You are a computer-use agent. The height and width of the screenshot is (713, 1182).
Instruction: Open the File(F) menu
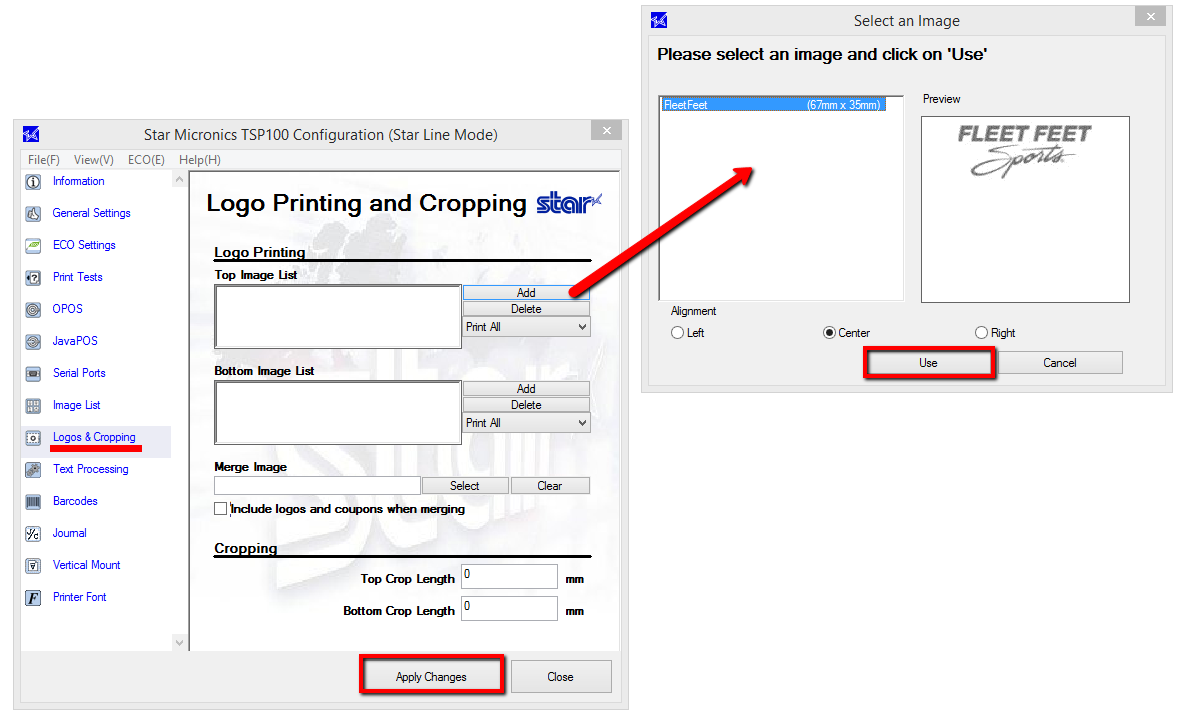point(44,160)
